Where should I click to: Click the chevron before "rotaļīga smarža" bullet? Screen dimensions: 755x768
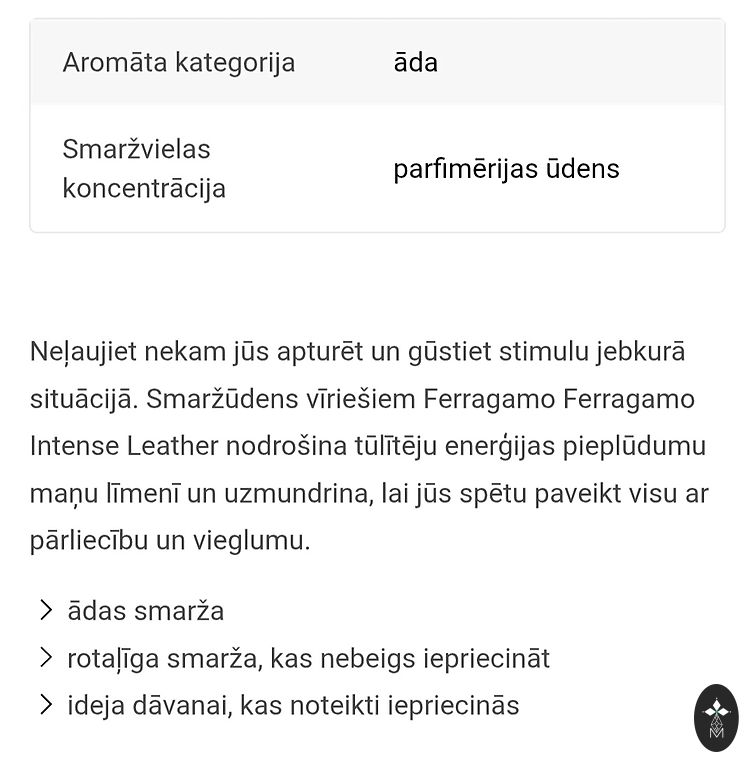coord(45,657)
